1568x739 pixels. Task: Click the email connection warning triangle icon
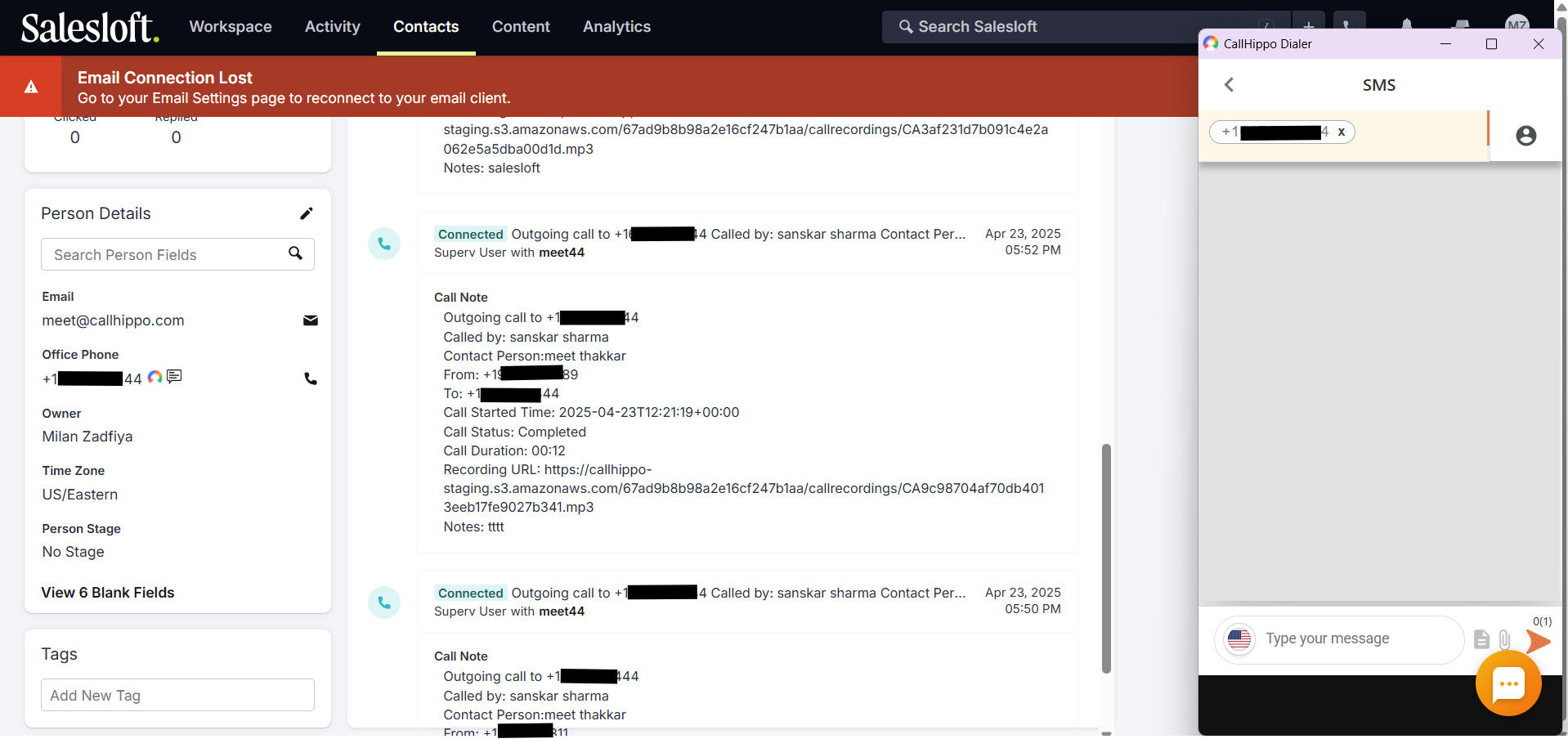tap(31, 87)
